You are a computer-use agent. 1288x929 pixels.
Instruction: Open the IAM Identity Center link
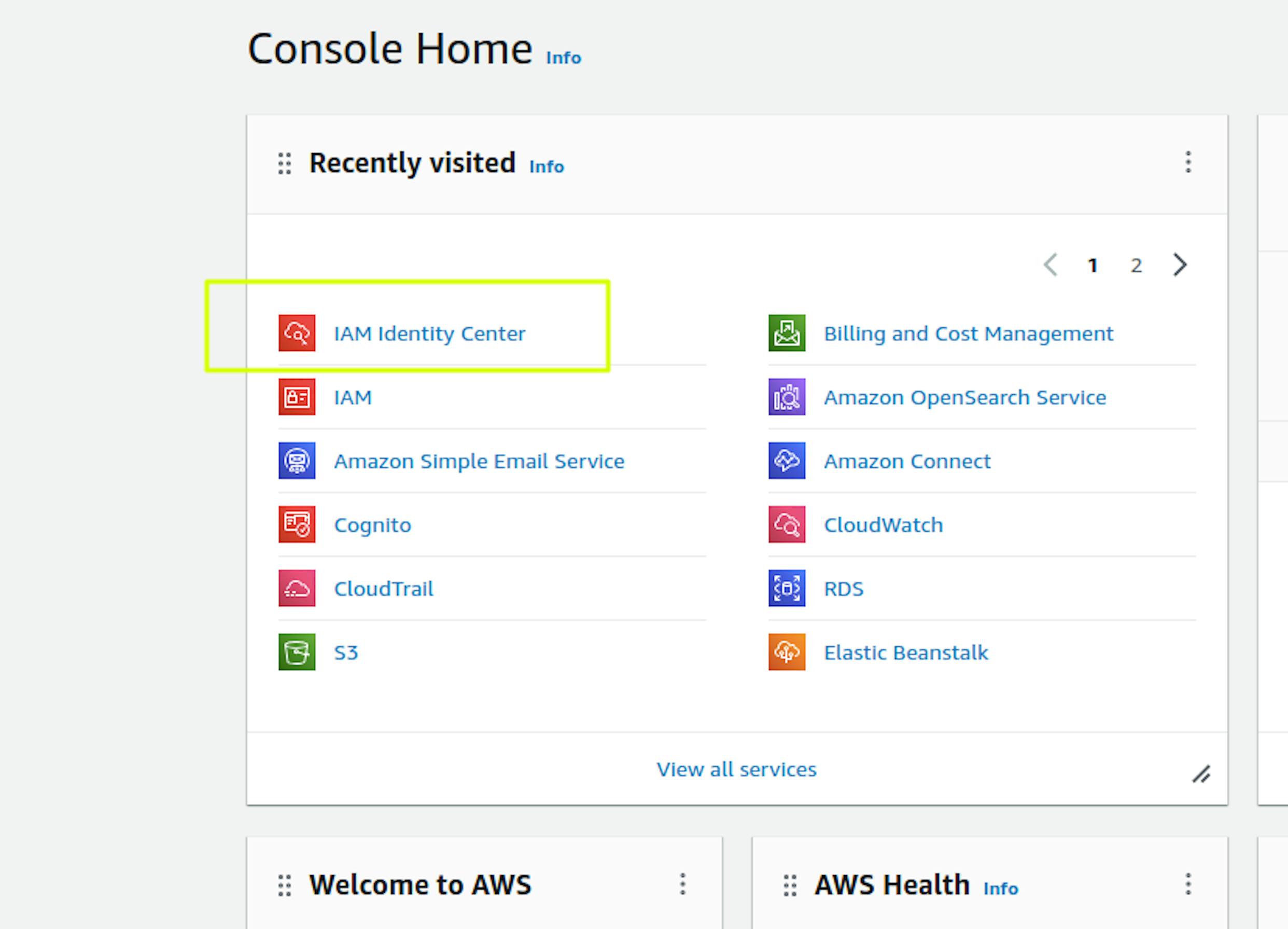click(x=429, y=334)
